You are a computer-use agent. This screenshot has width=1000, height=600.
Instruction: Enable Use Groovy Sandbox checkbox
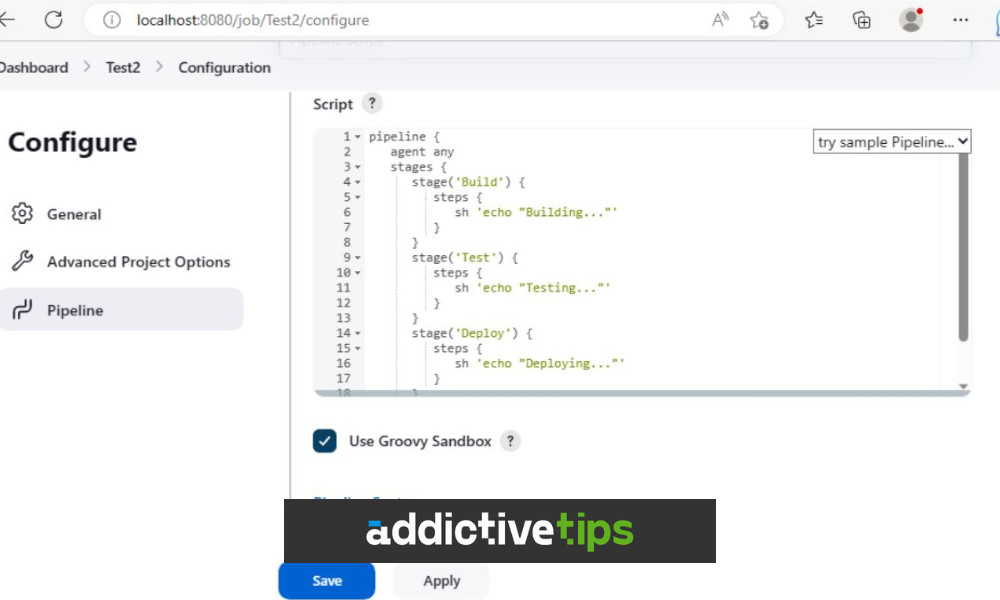click(324, 441)
